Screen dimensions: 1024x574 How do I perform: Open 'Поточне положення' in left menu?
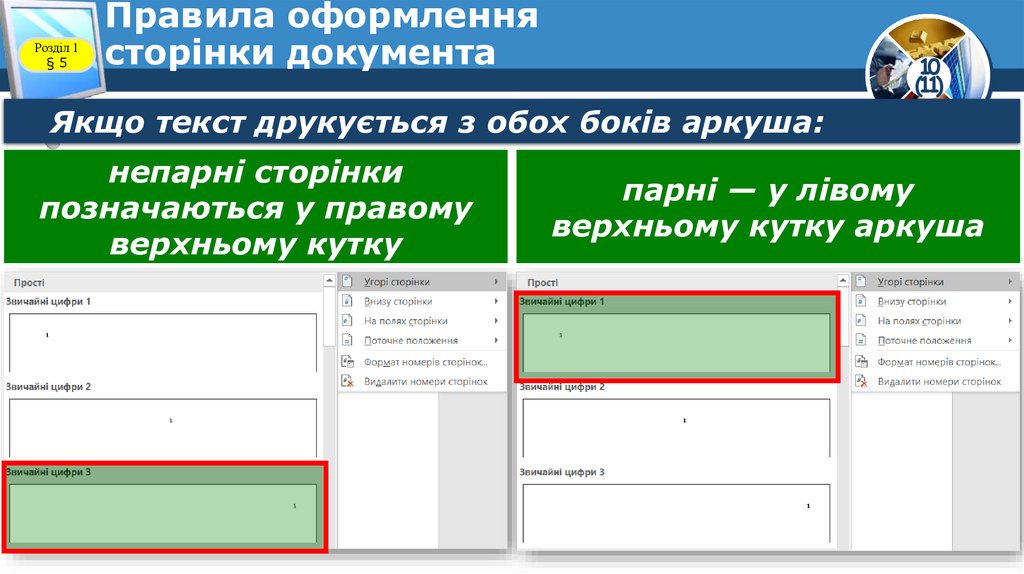[422, 340]
